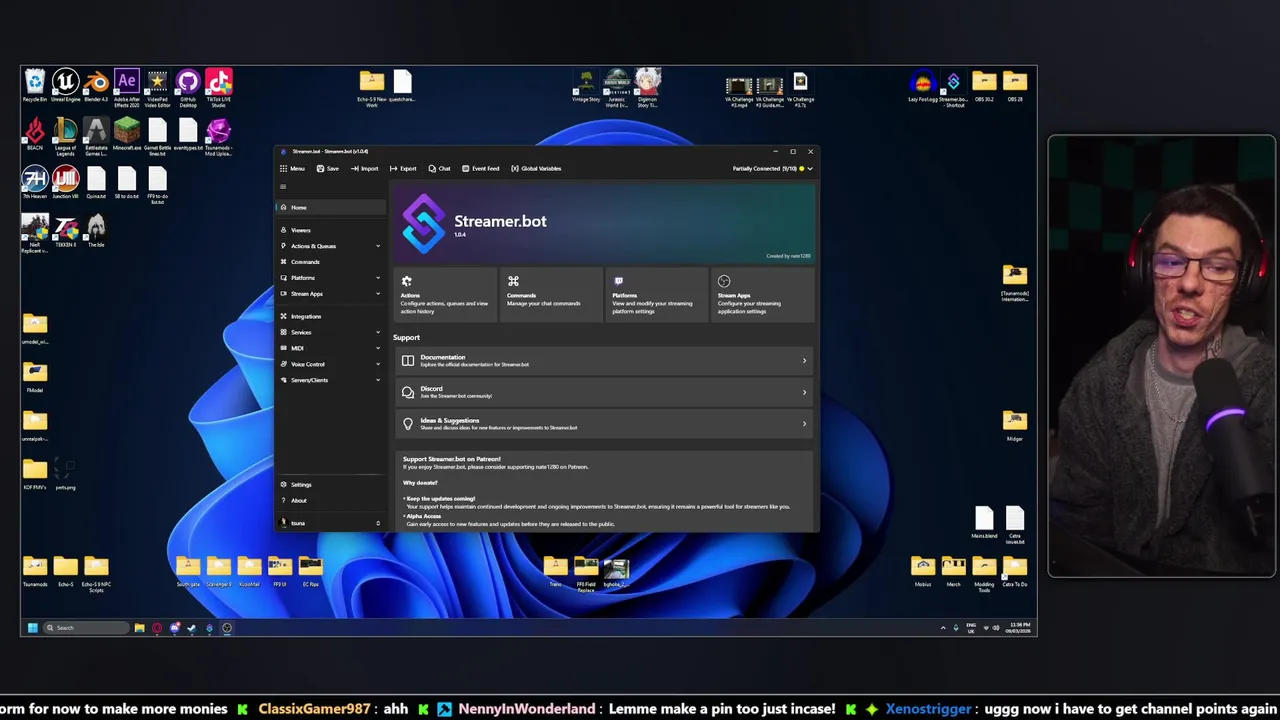This screenshot has width=1280, height=720.
Task: Select the Echo-S 9 New Work folder
Action: 372,88
